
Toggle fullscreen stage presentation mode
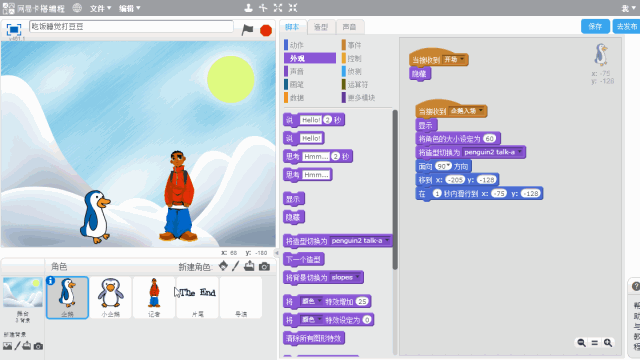[13, 29]
